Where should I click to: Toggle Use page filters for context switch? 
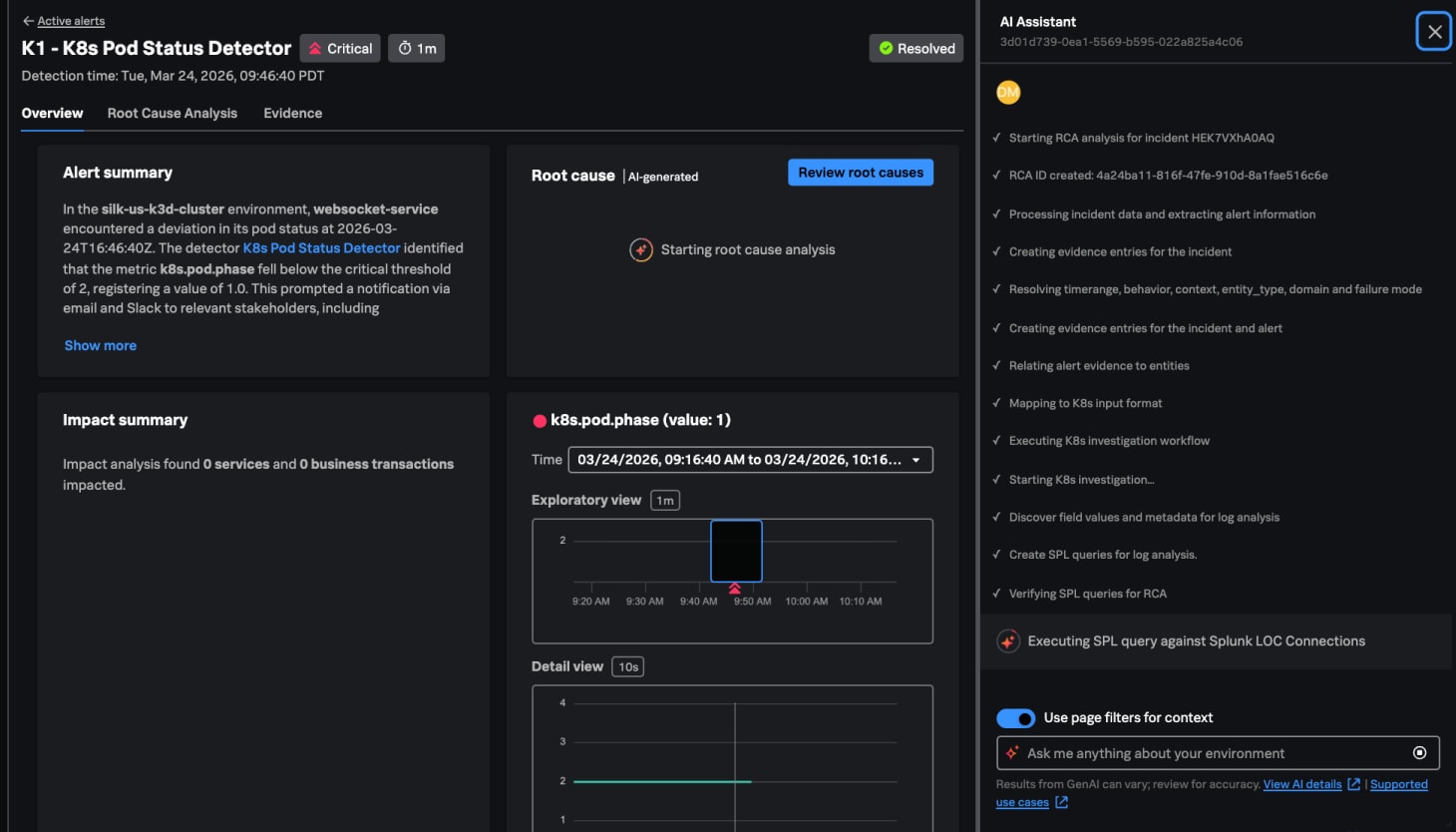click(x=1015, y=718)
